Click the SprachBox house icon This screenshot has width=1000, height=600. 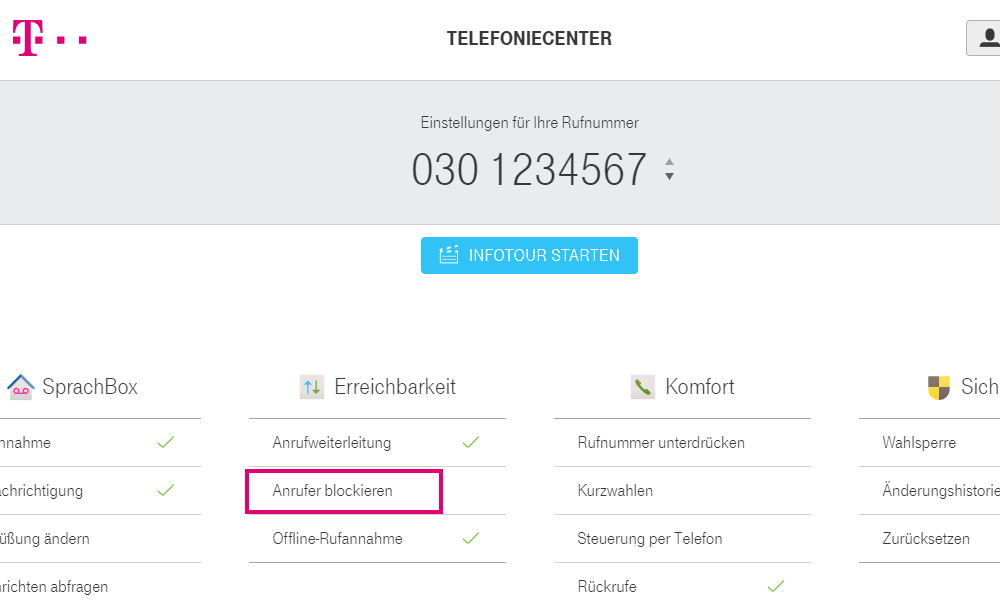21,387
